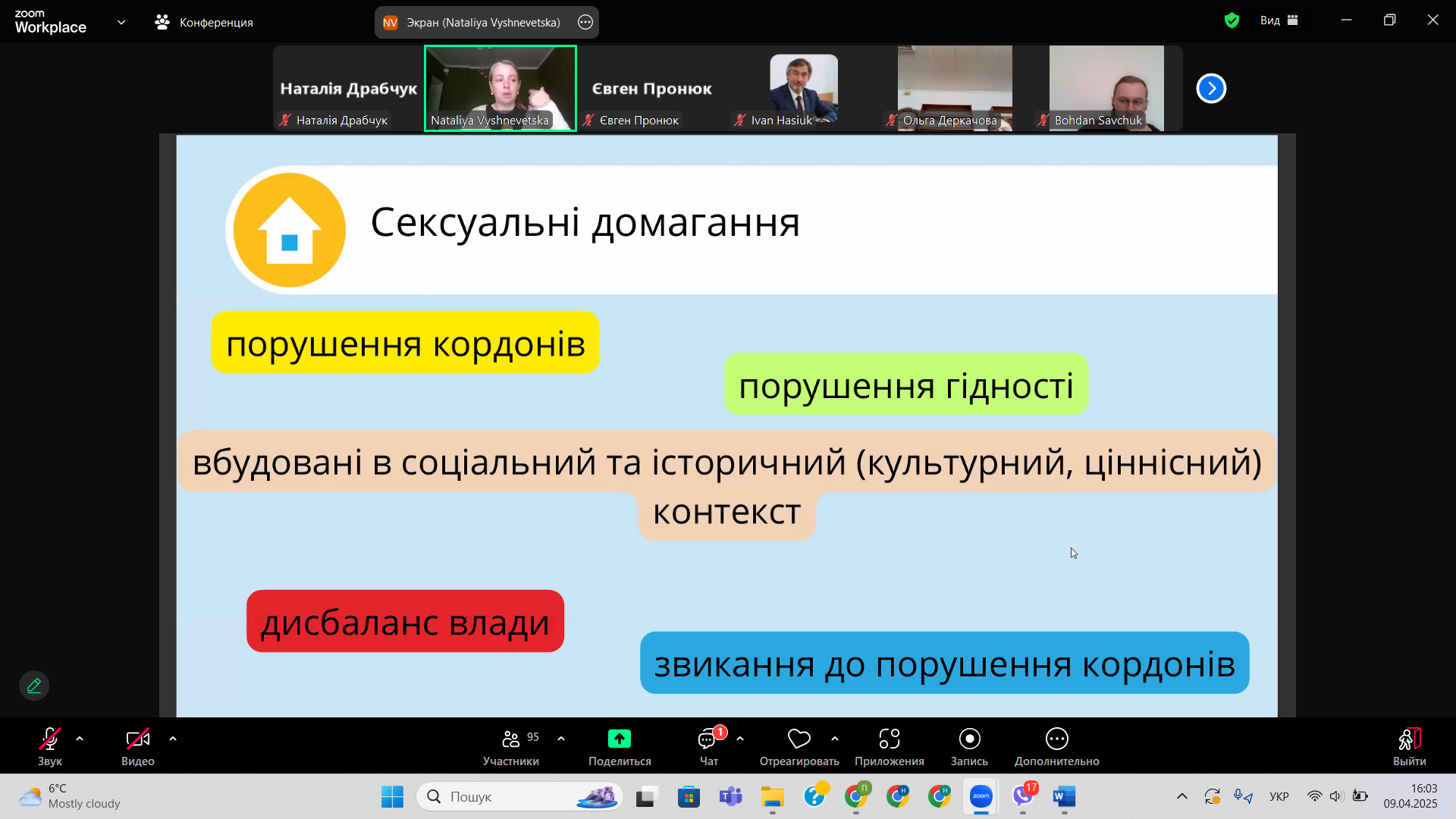Open screen share options ellipsis for Nataliya

pyautogui.click(x=585, y=22)
